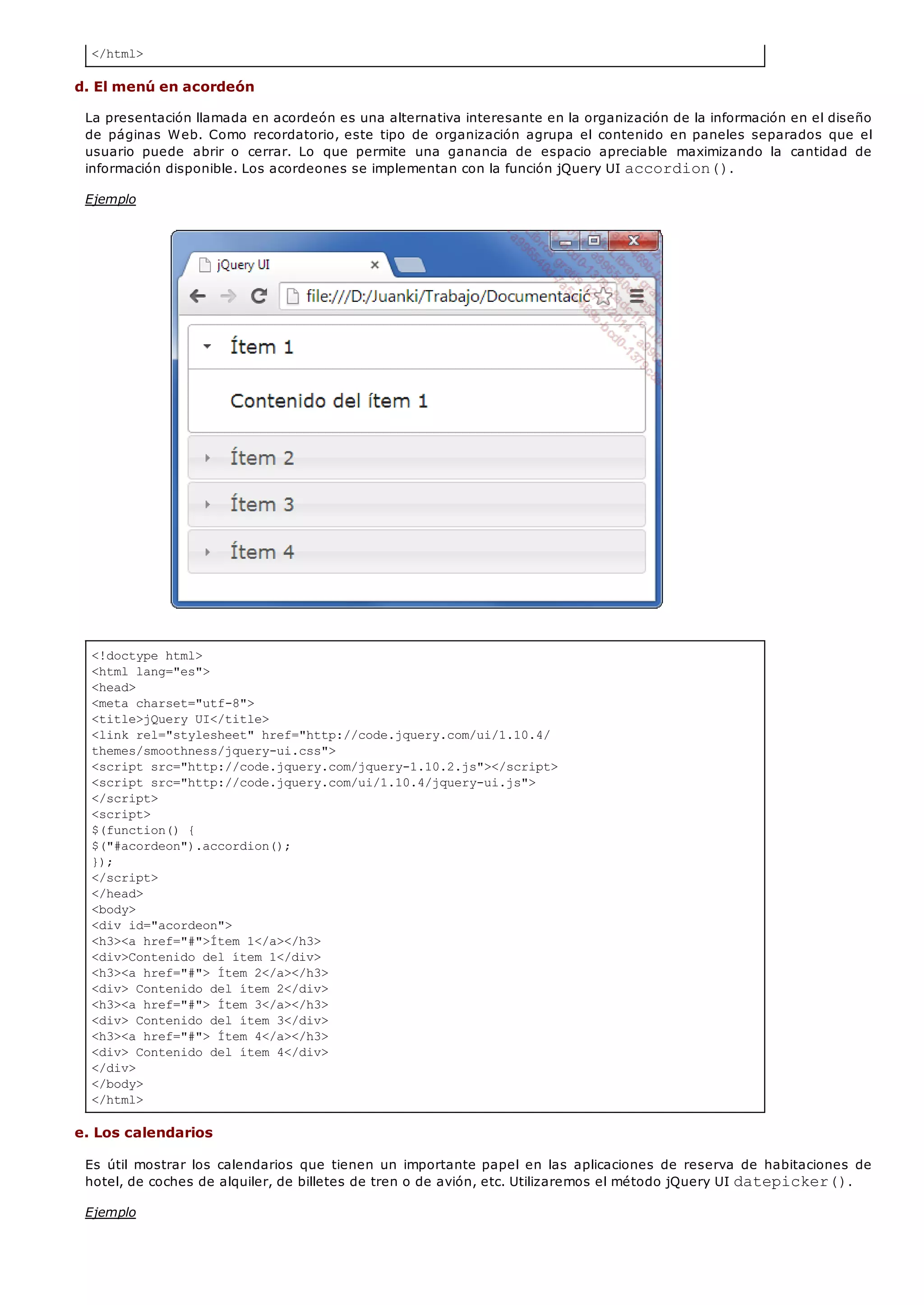Click the heading 'e. Los calendarios'

(143, 1133)
